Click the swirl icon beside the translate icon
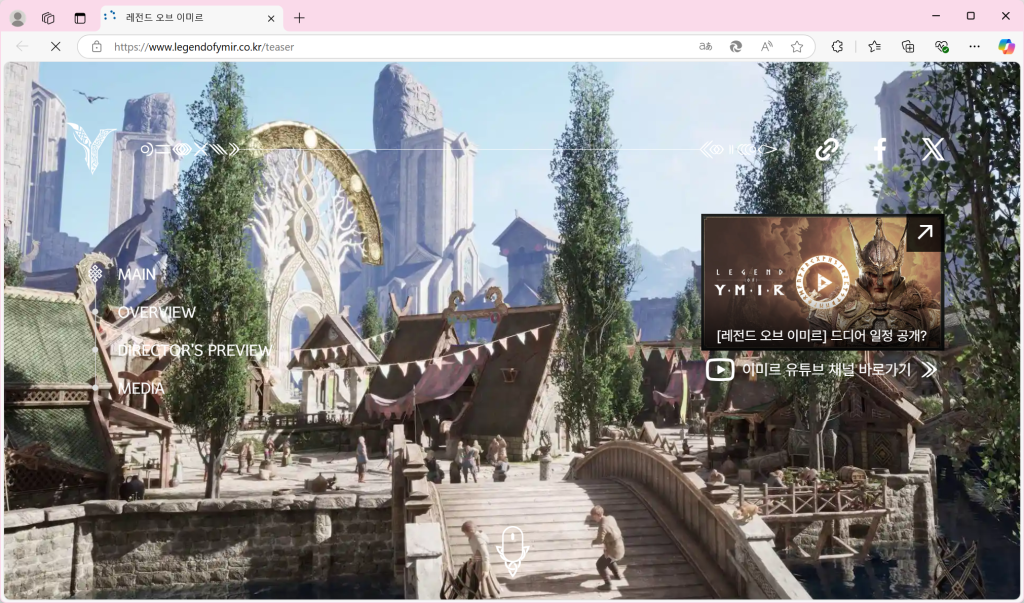Viewport: 1024px width, 603px height. (736, 46)
